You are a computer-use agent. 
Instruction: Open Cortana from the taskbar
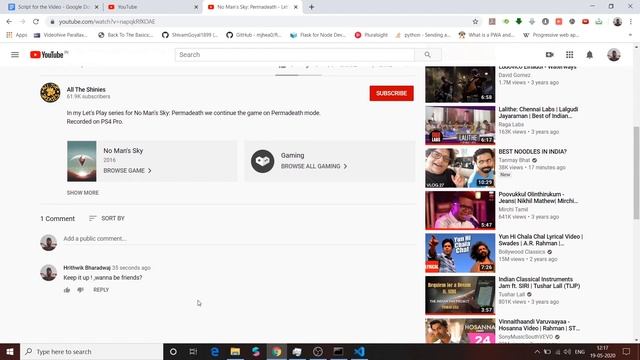click(173, 351)
